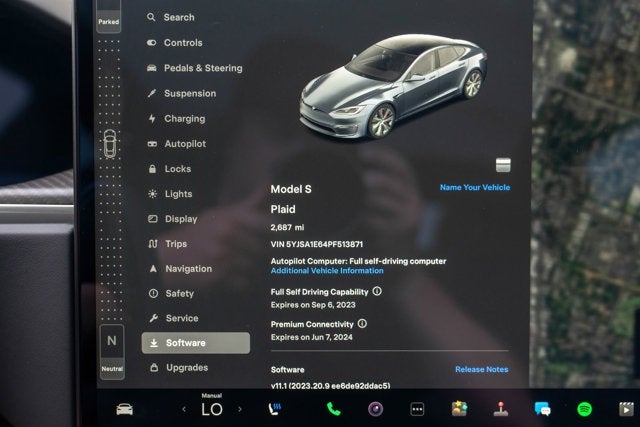Viewport: 640px width, 427px height.
Task: Tap 'Expires on Jun 7, 2024' text
Action: coord(311,337)
